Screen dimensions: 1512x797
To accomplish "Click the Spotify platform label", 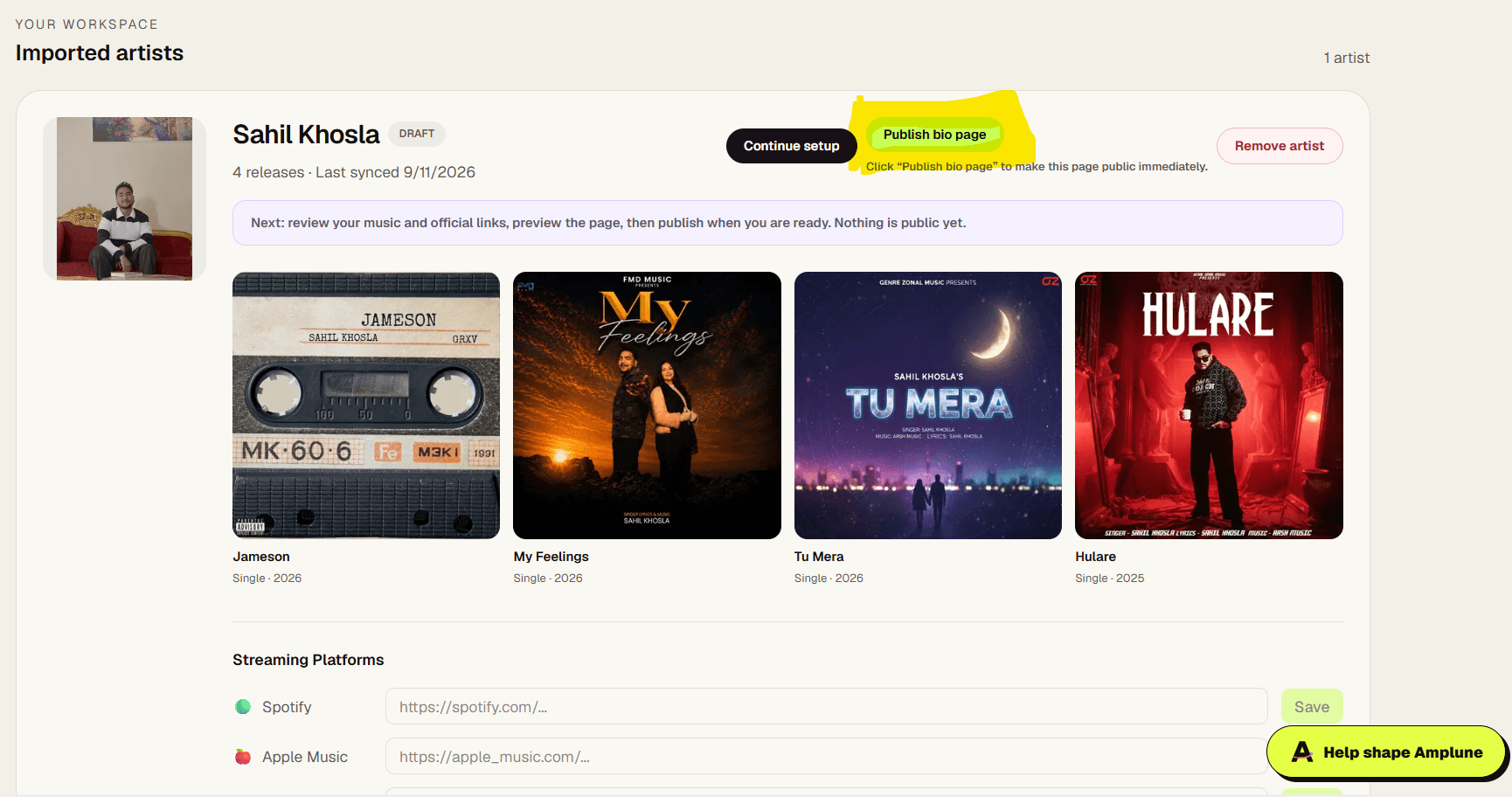I will [287, 707].
